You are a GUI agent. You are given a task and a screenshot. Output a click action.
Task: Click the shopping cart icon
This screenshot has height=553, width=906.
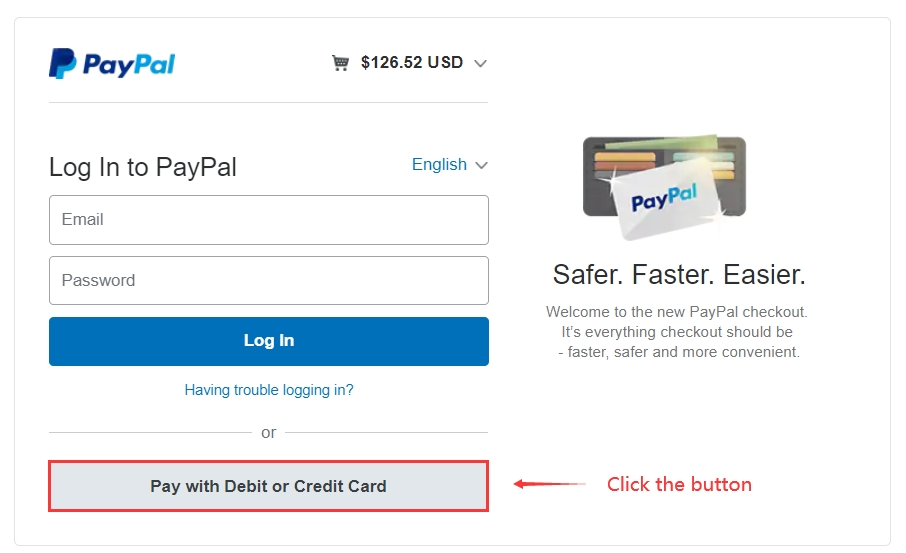click(x=340, y=62)
